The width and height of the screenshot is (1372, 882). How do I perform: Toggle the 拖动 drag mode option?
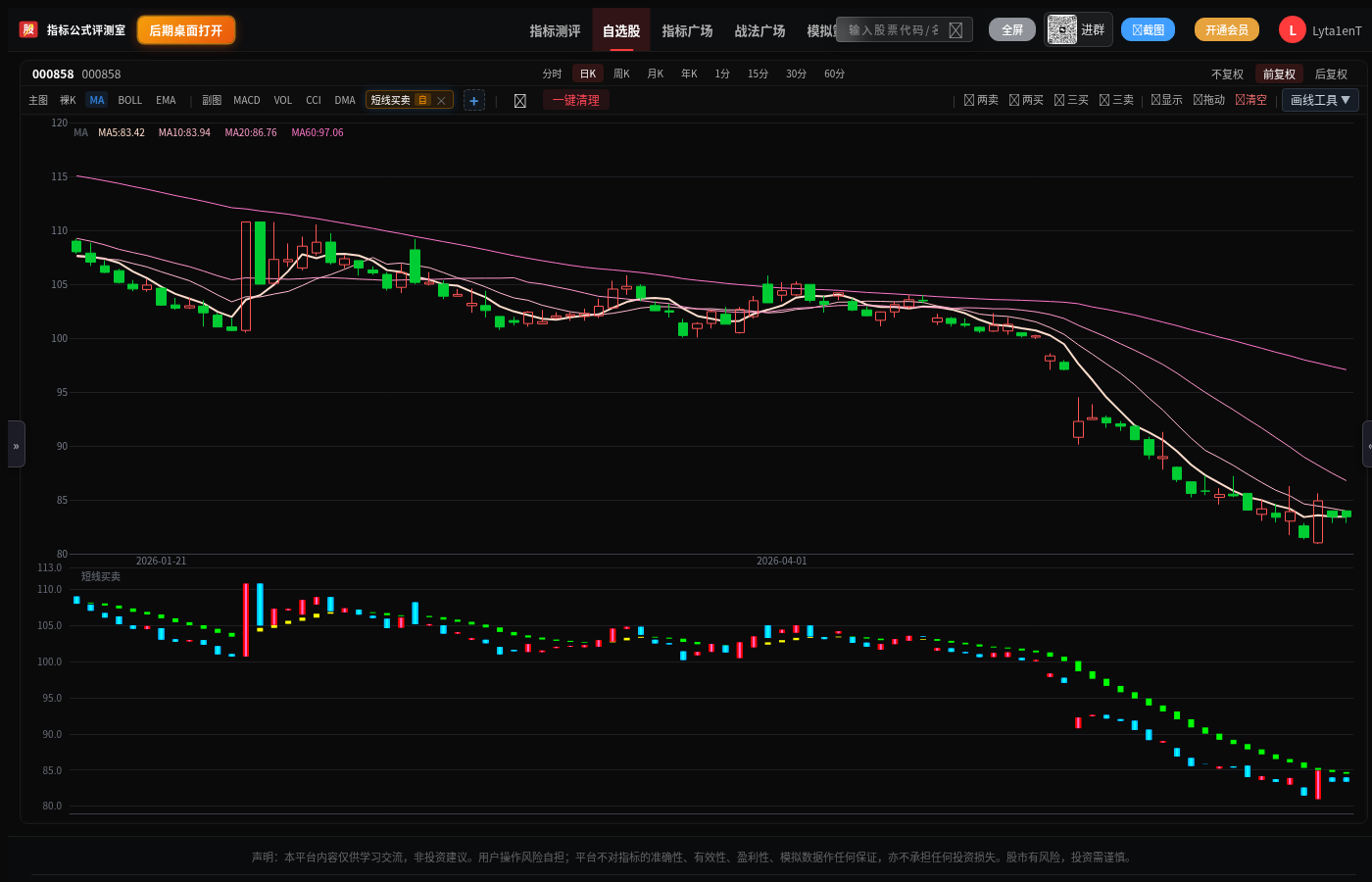1208,100
